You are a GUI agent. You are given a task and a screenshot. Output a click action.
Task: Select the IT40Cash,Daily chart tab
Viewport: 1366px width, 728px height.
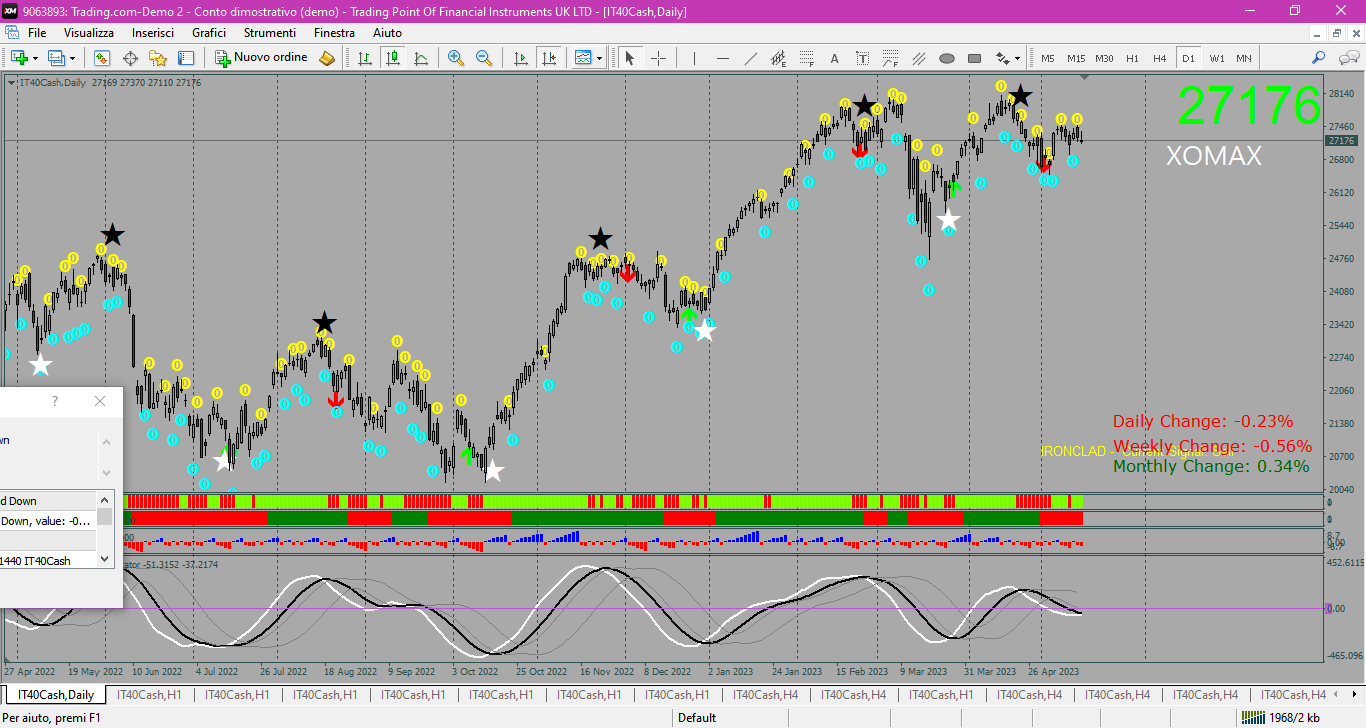pos(56,694)
